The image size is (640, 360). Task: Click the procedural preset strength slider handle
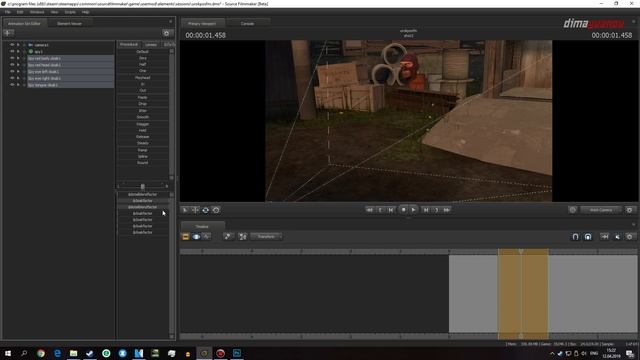(142, 186)
